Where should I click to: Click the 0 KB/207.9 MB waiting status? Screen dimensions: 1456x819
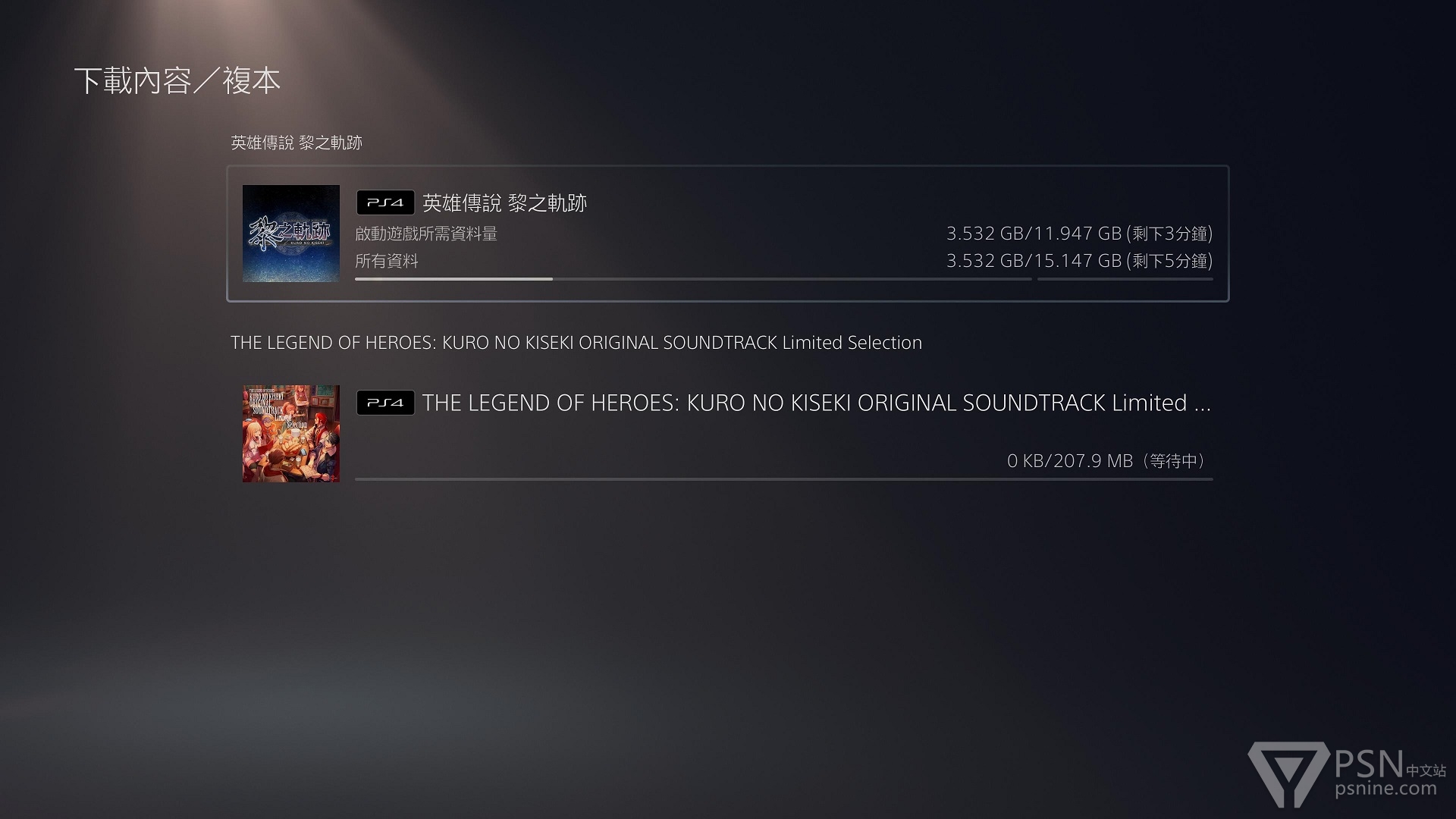[1110, 461]
